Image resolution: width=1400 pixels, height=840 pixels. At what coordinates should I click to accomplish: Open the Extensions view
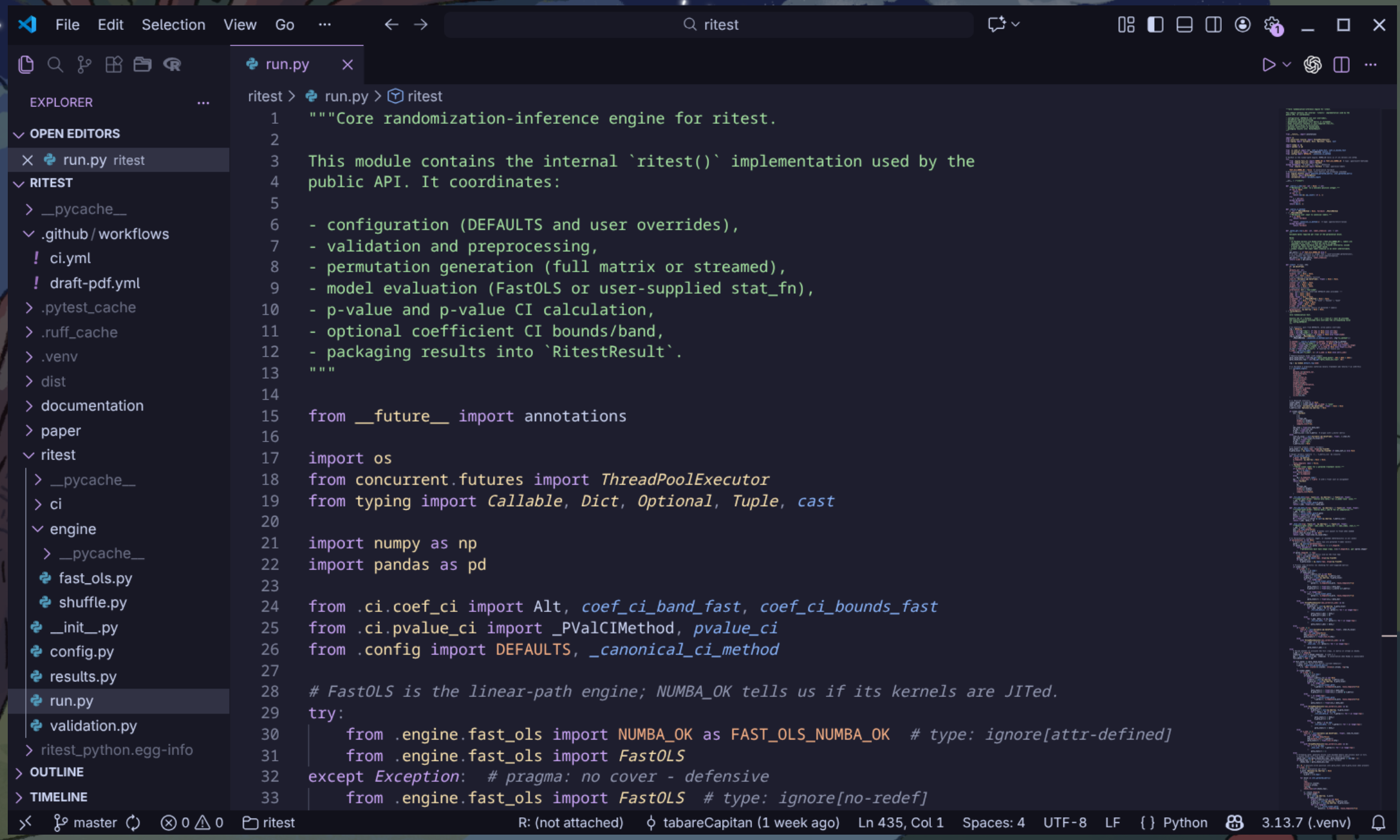113,64
